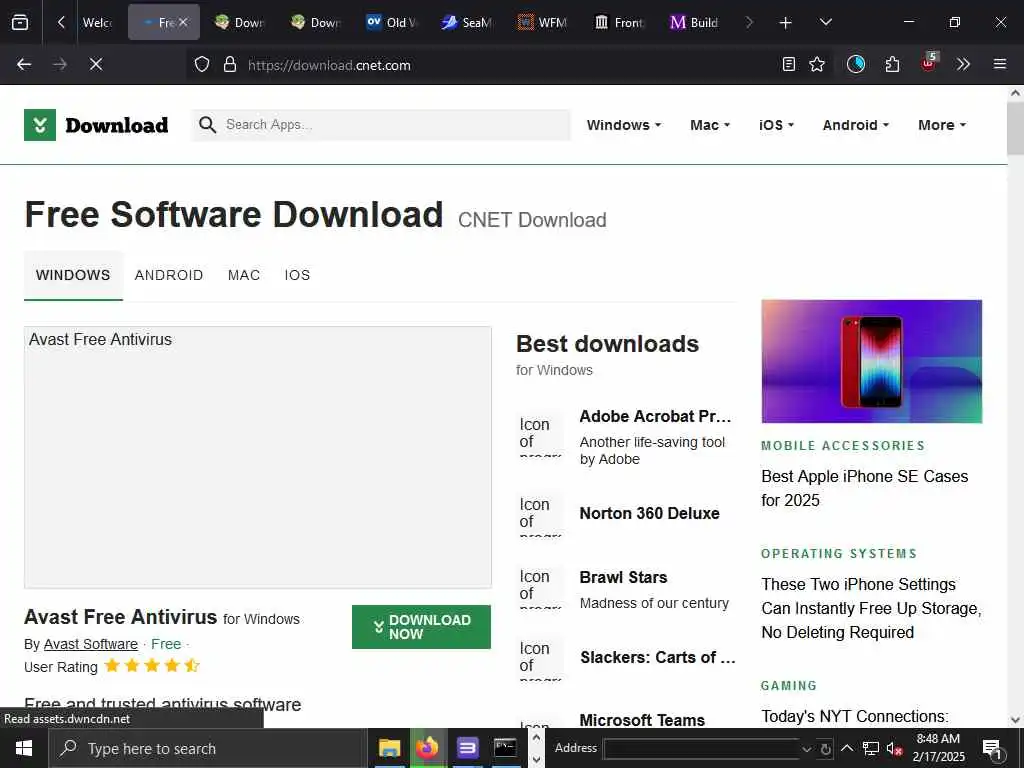Screen dimensions: 1024x768
Task: Expand the Android navigation dropdown
Action: tap(856, 125)
